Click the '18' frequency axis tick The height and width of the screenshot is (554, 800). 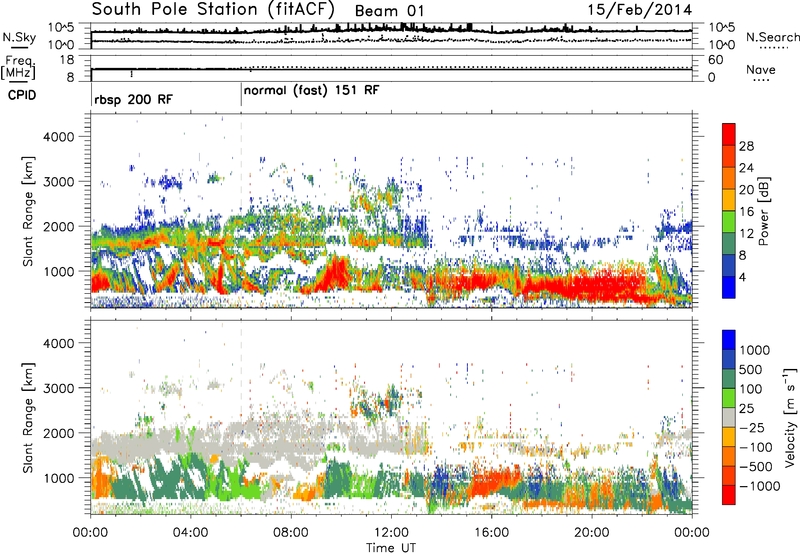[67, 60]
